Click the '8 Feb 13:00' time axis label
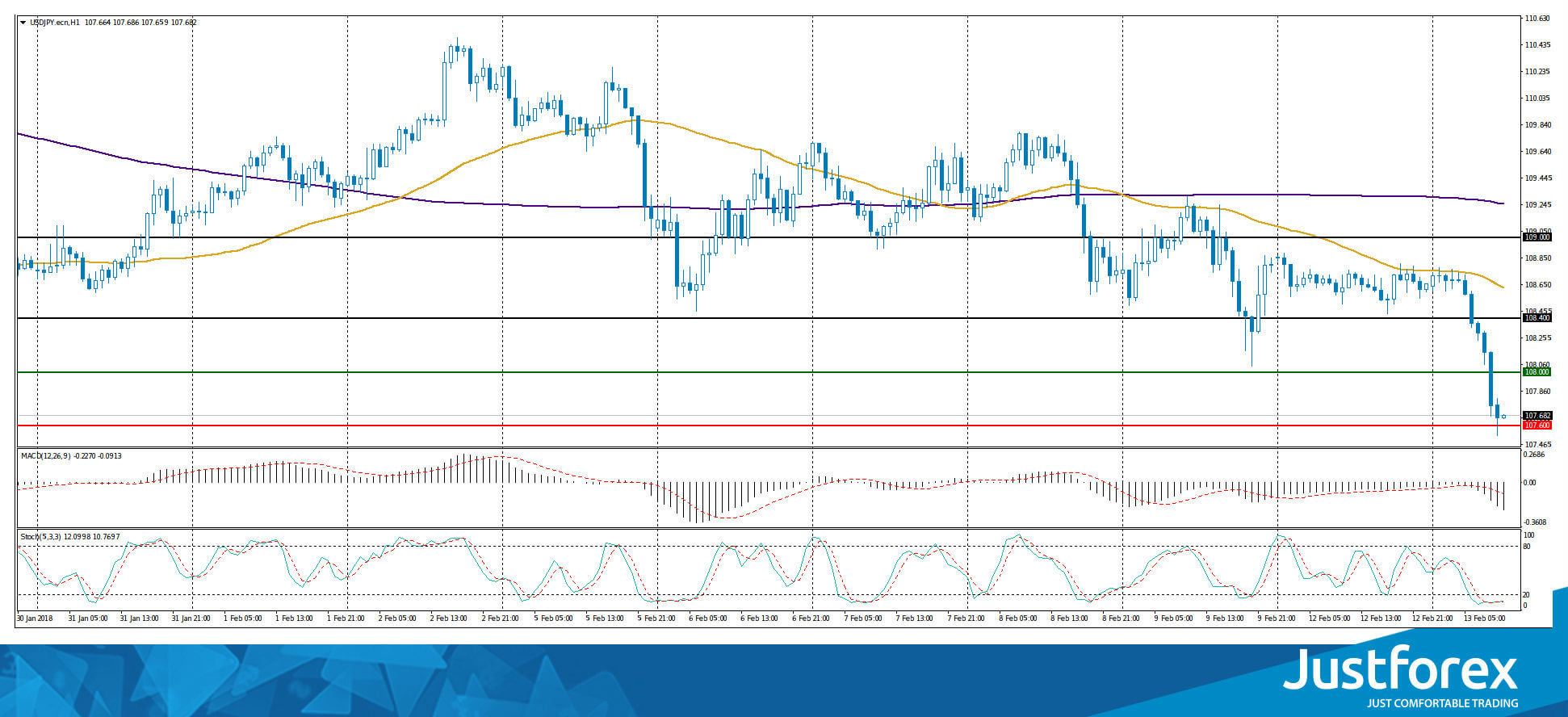1568x717 pixels. click(1070, 618)
